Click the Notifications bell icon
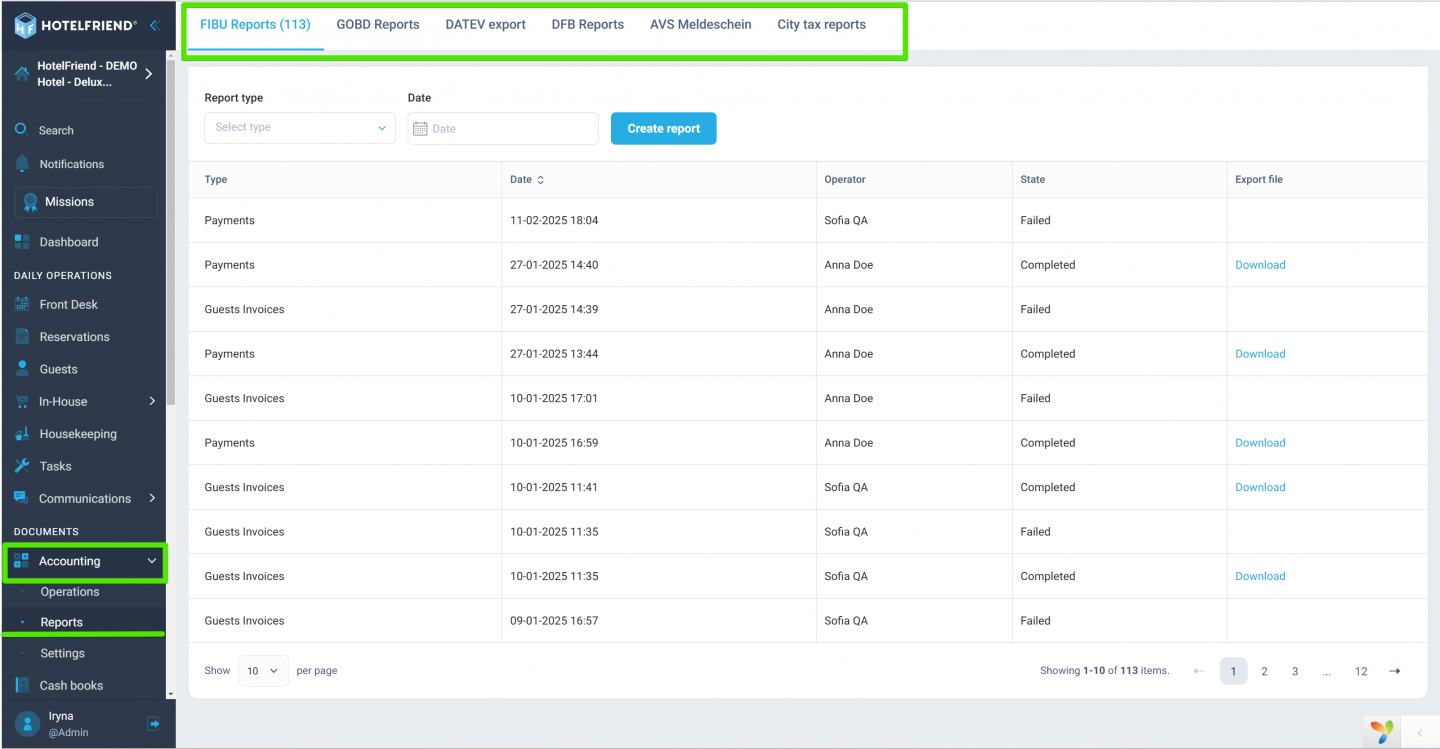 point(21,164)
